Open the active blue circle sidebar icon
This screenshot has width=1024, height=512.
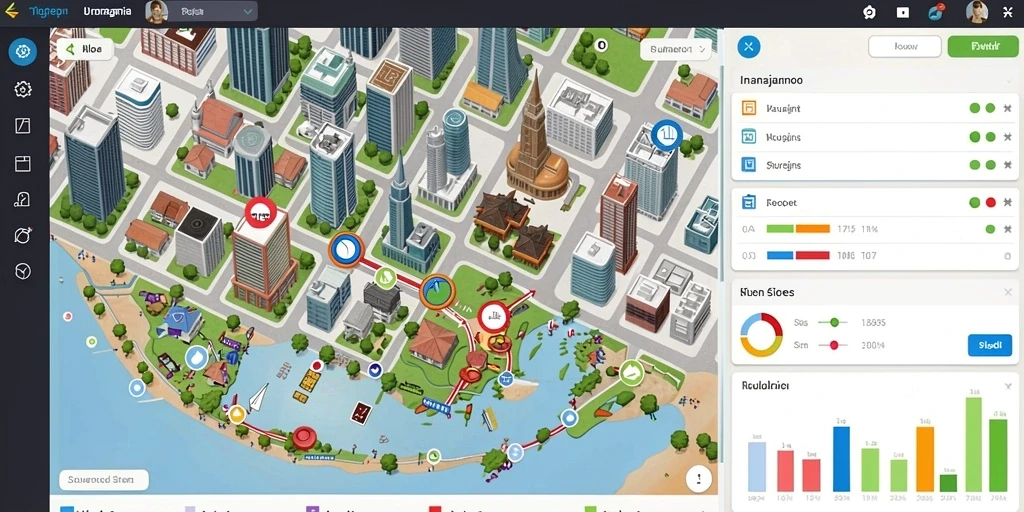[23, 51]
